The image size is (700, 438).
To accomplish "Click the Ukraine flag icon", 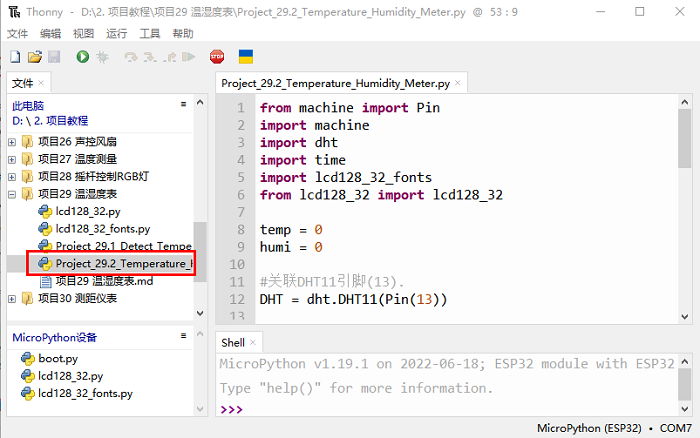I will tap(245, 57).
